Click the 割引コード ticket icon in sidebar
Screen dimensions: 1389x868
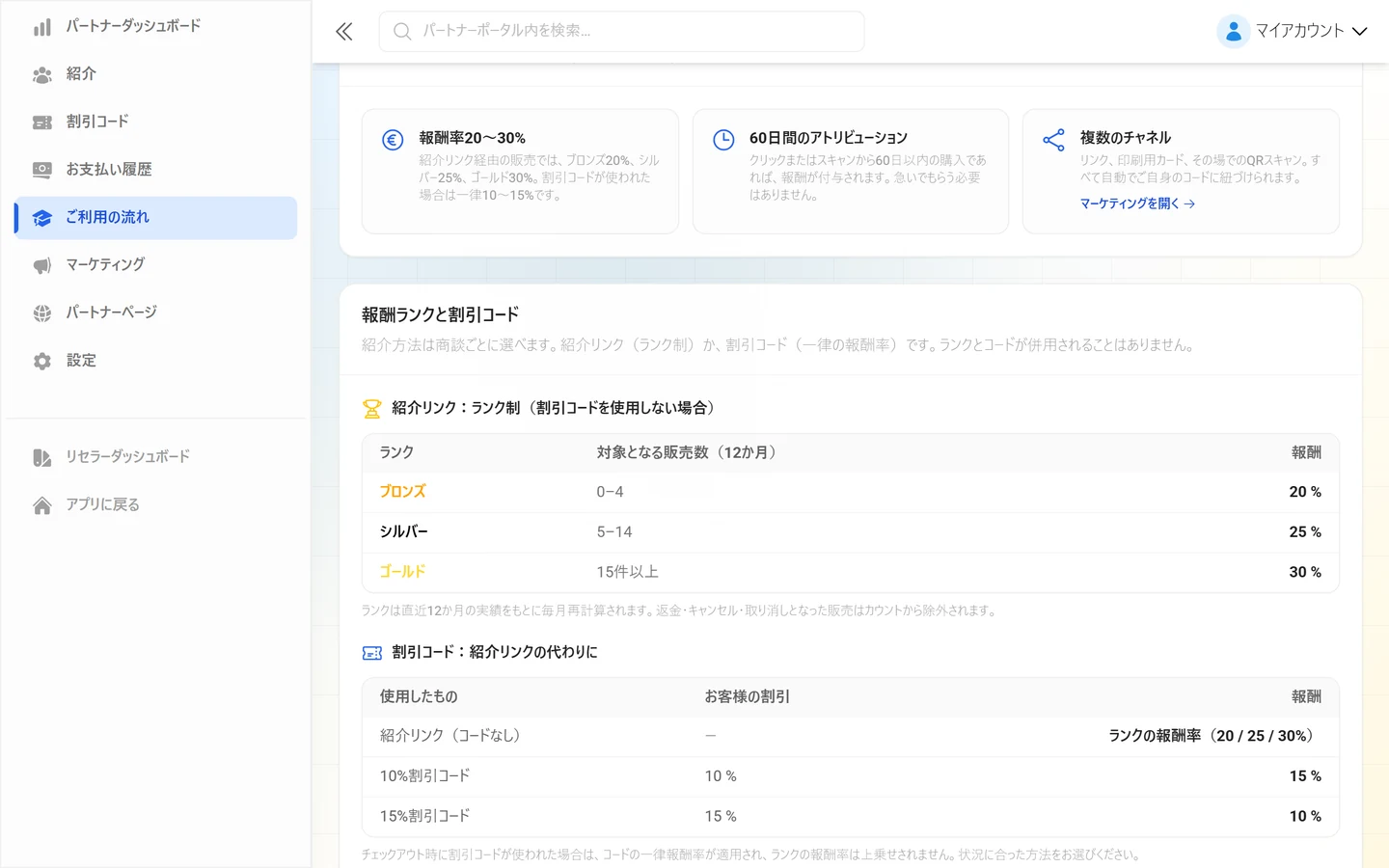[x=41, y=122]
